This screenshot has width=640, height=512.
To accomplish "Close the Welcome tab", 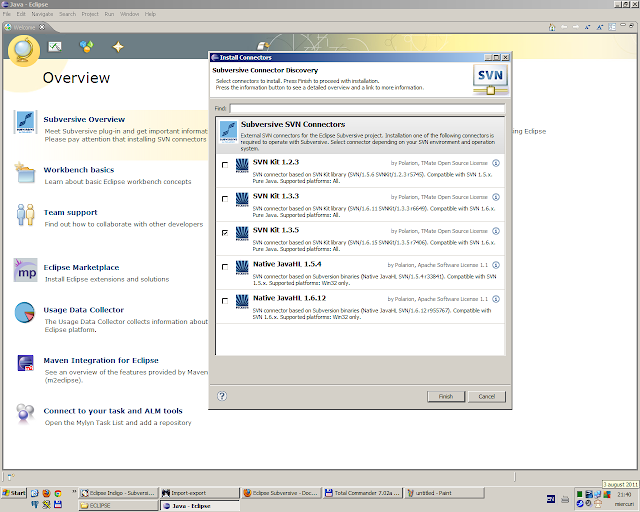I will coord(42,27).
